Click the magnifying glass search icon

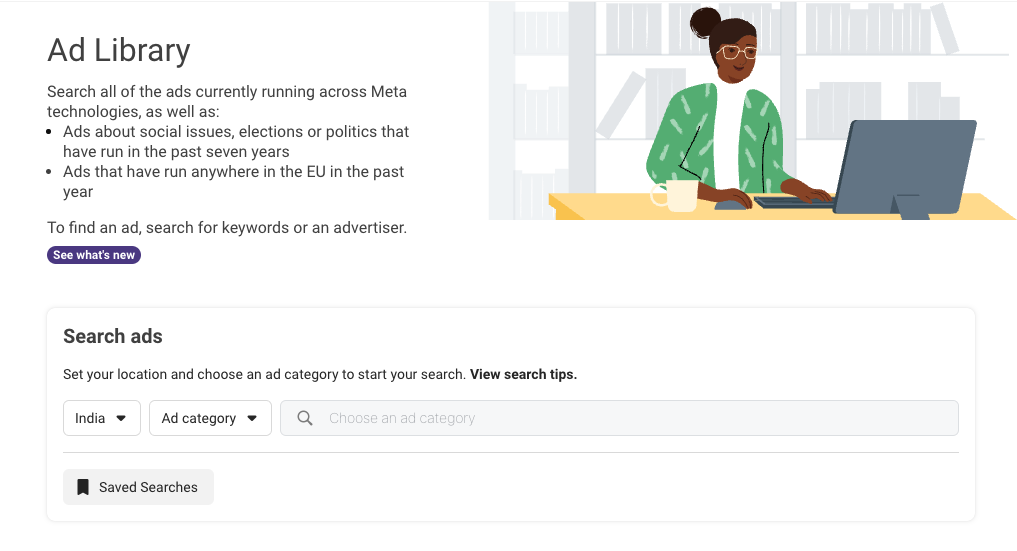tap(305, 418)
